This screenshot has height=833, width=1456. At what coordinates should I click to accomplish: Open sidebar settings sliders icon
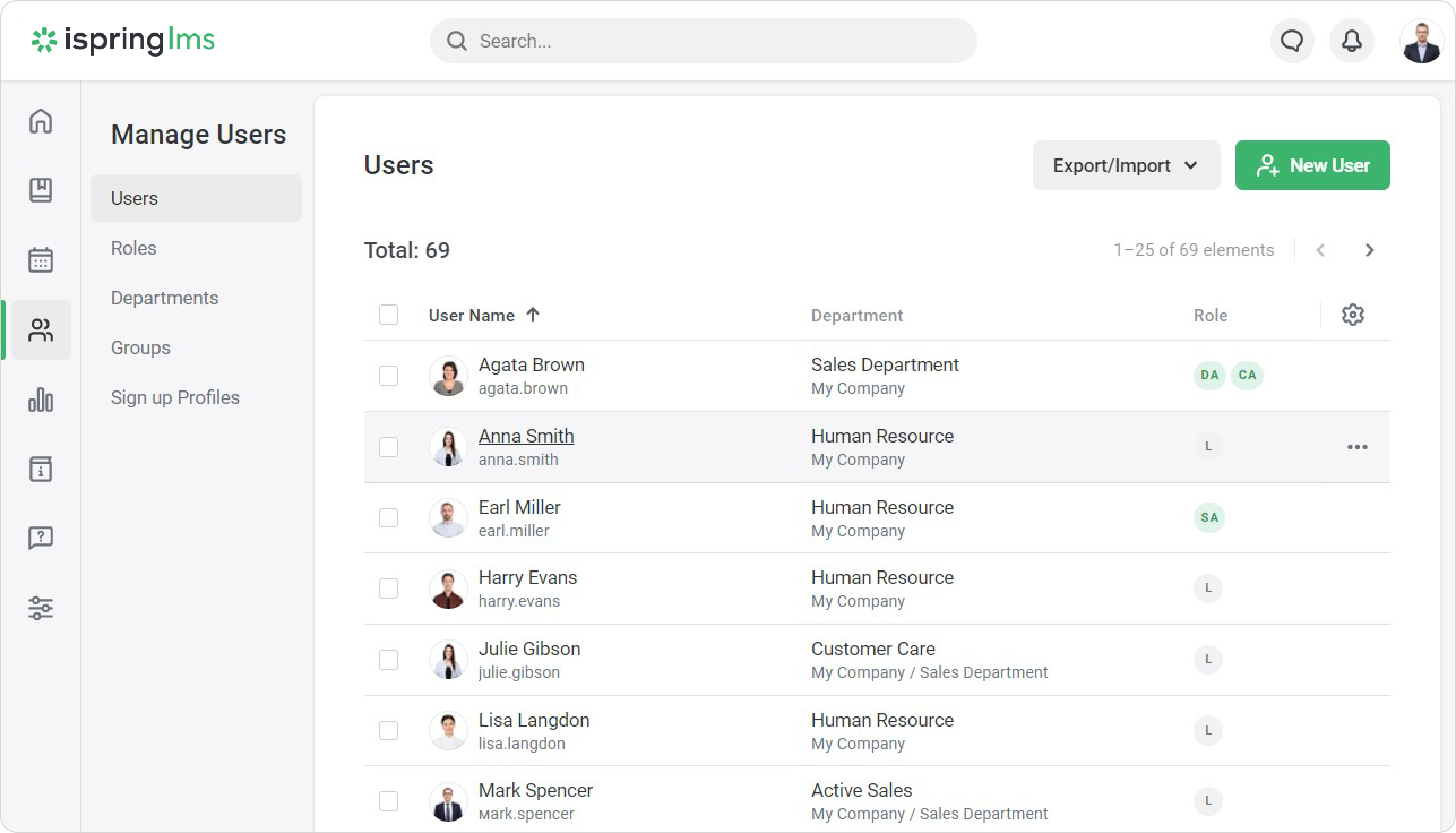[x=41, y=608]
